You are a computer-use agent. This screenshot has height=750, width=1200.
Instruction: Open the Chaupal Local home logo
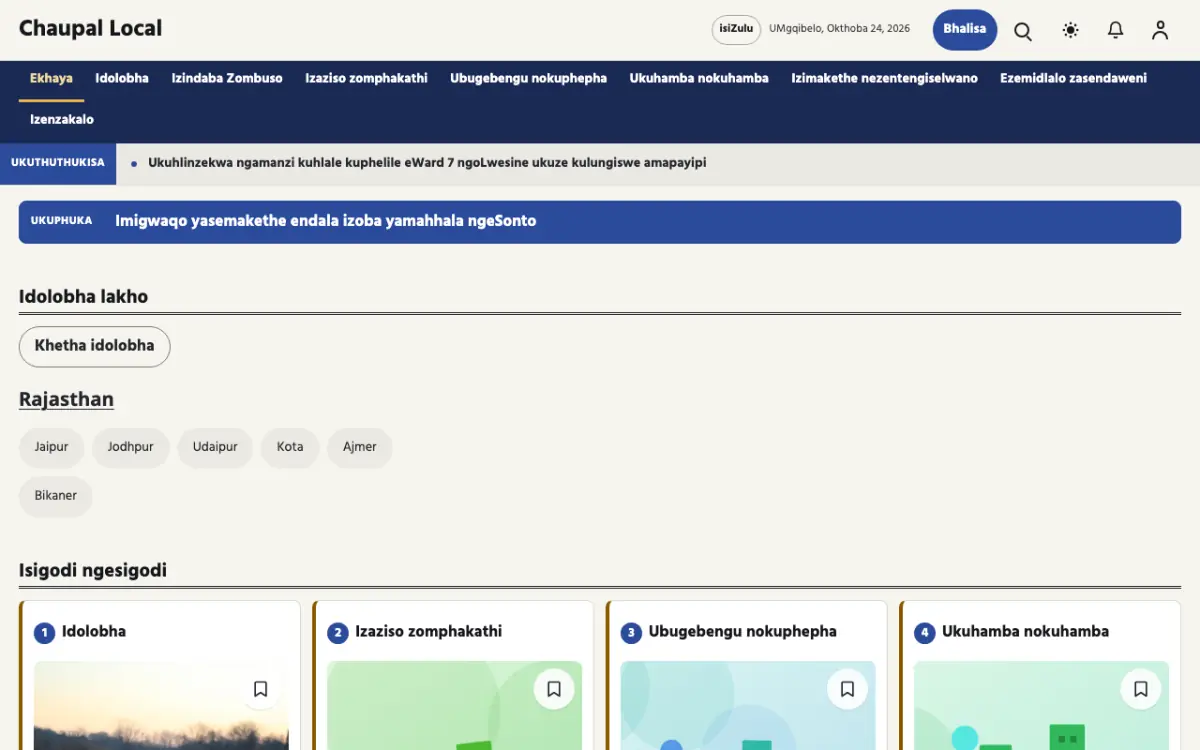click(90, 29)
